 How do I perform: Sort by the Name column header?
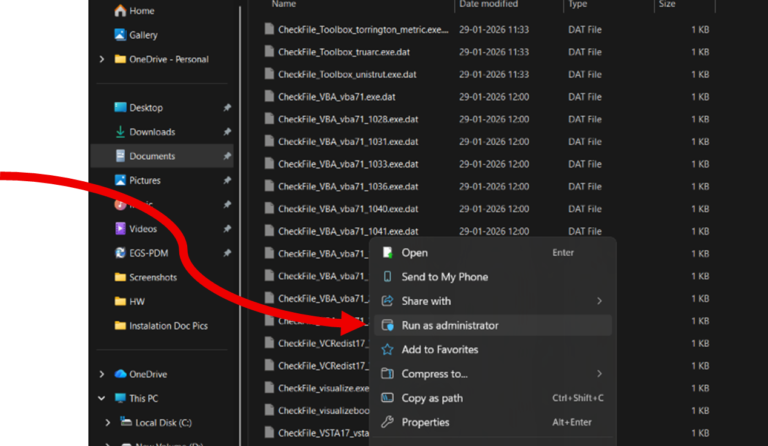click(x=284, y=5)
